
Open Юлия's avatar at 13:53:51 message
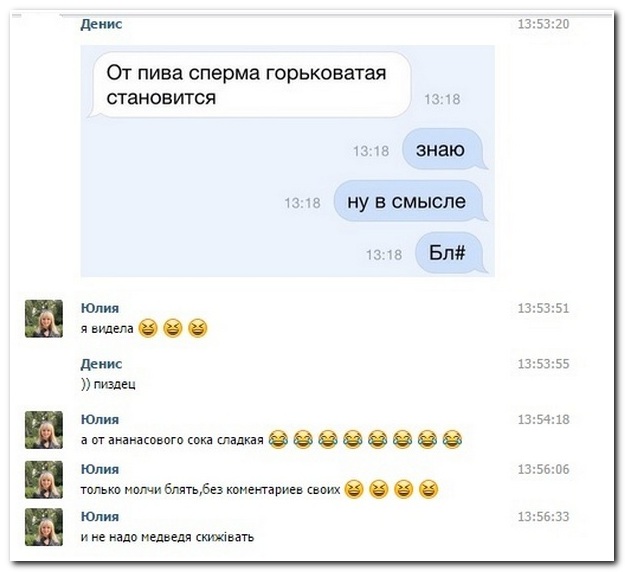pos(44,318)
